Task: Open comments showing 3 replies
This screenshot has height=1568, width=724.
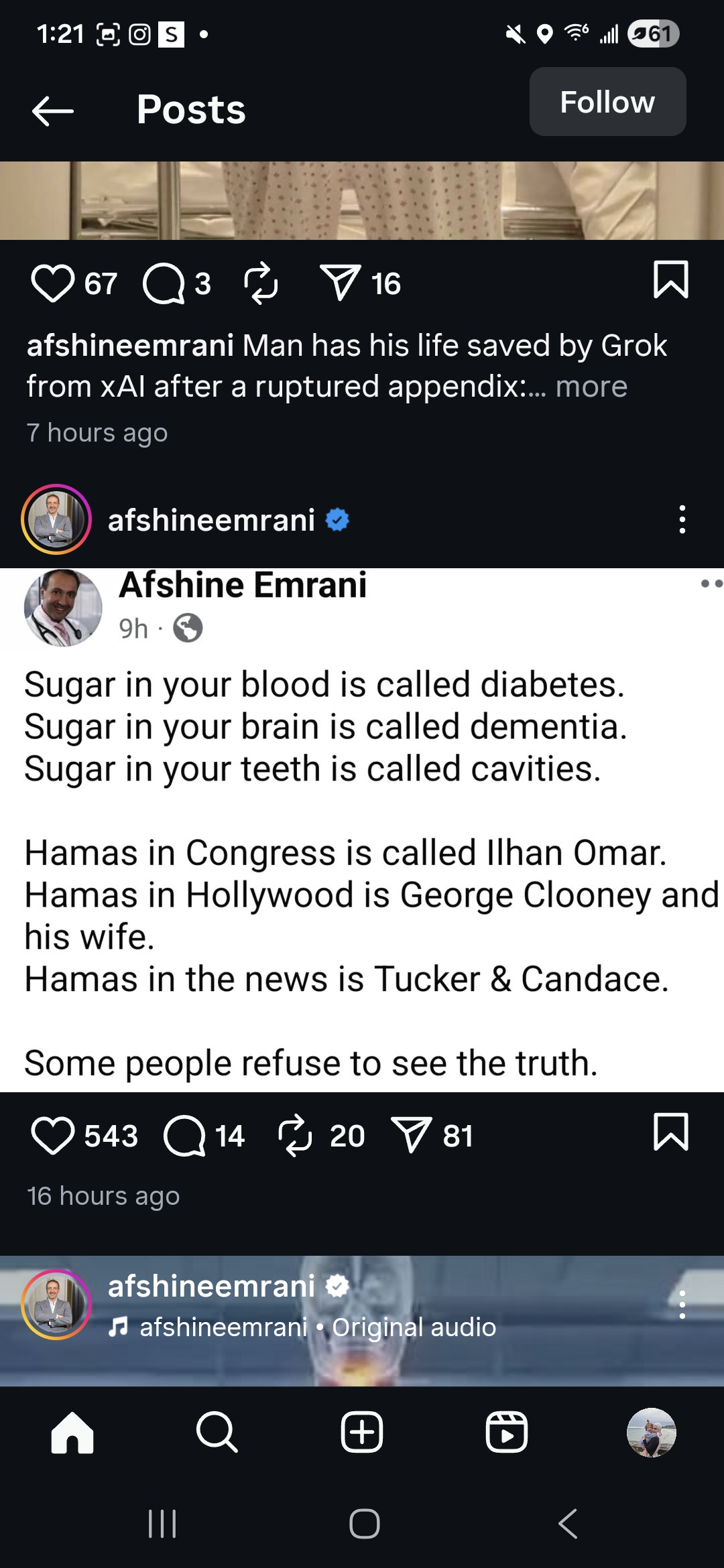Action: tap(164, 283)
